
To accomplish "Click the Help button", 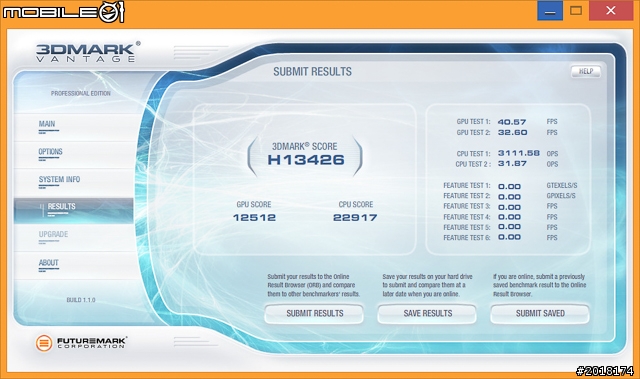I will point(586,71).
